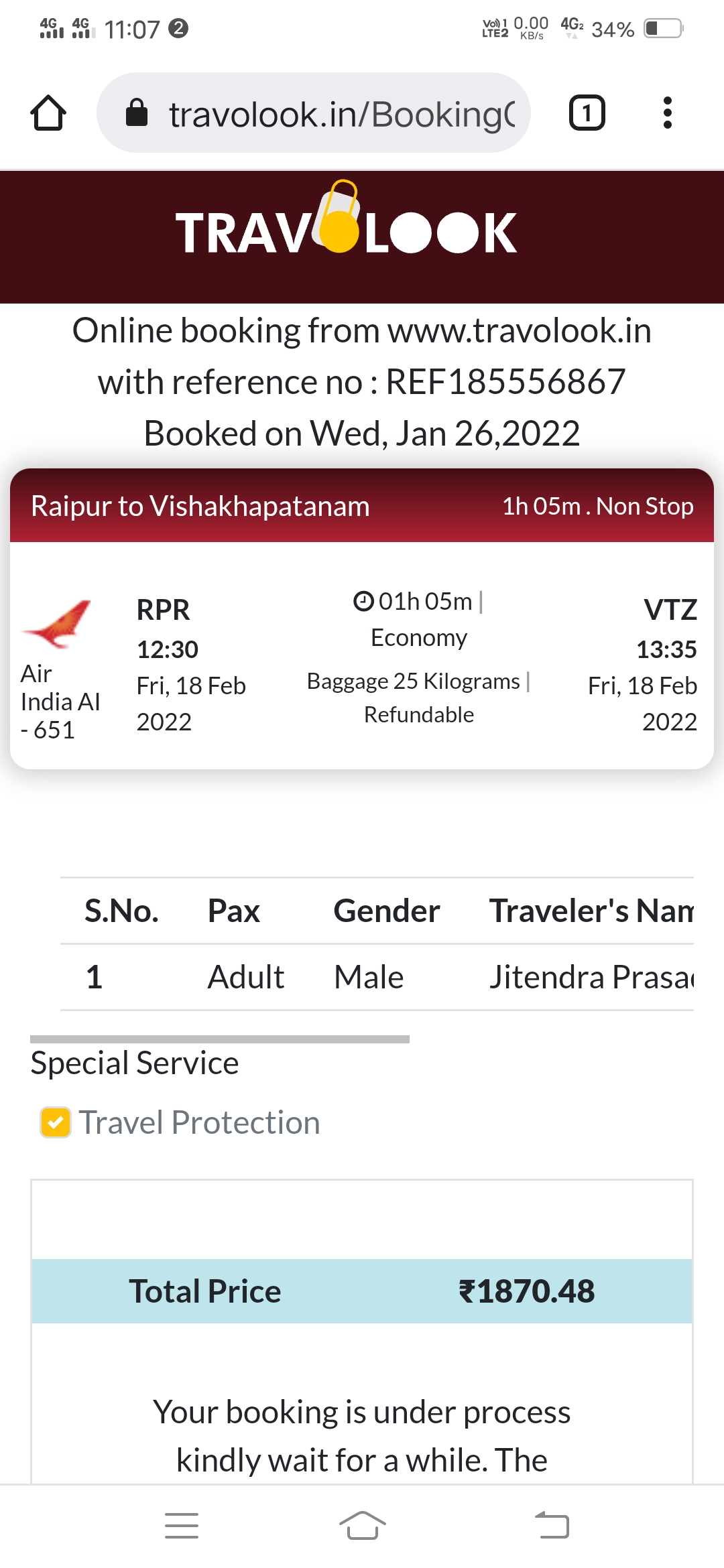
Task: Tap the Jitendra Prasad traveler name
Action: point(591,977)
